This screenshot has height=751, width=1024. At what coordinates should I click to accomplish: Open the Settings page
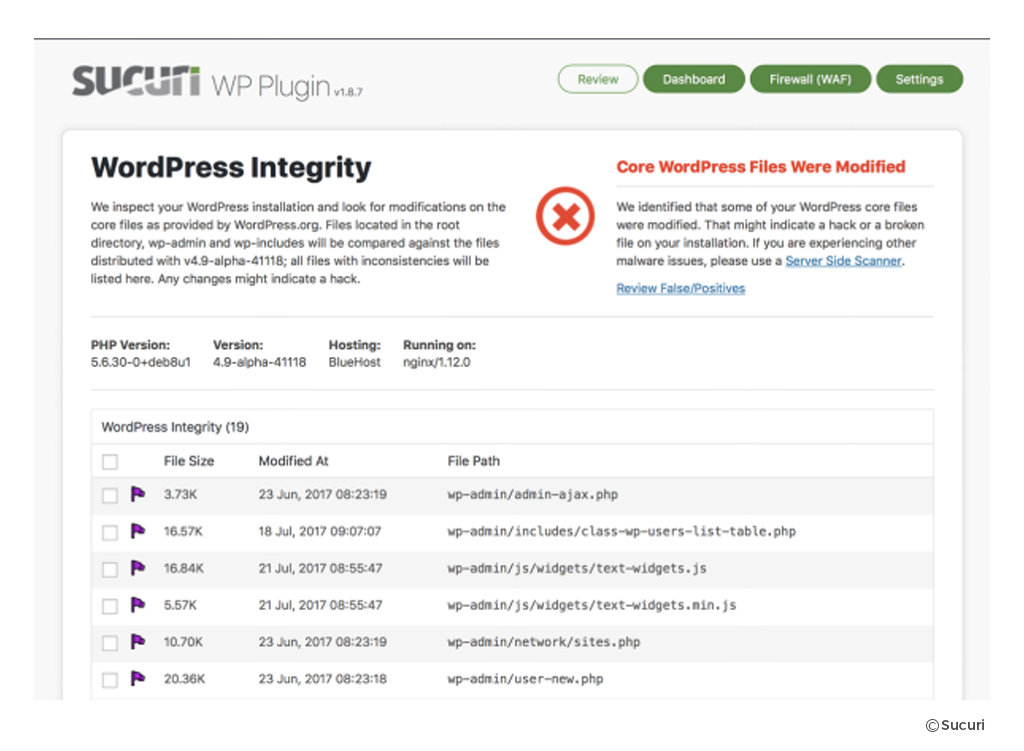click(919, 80)
